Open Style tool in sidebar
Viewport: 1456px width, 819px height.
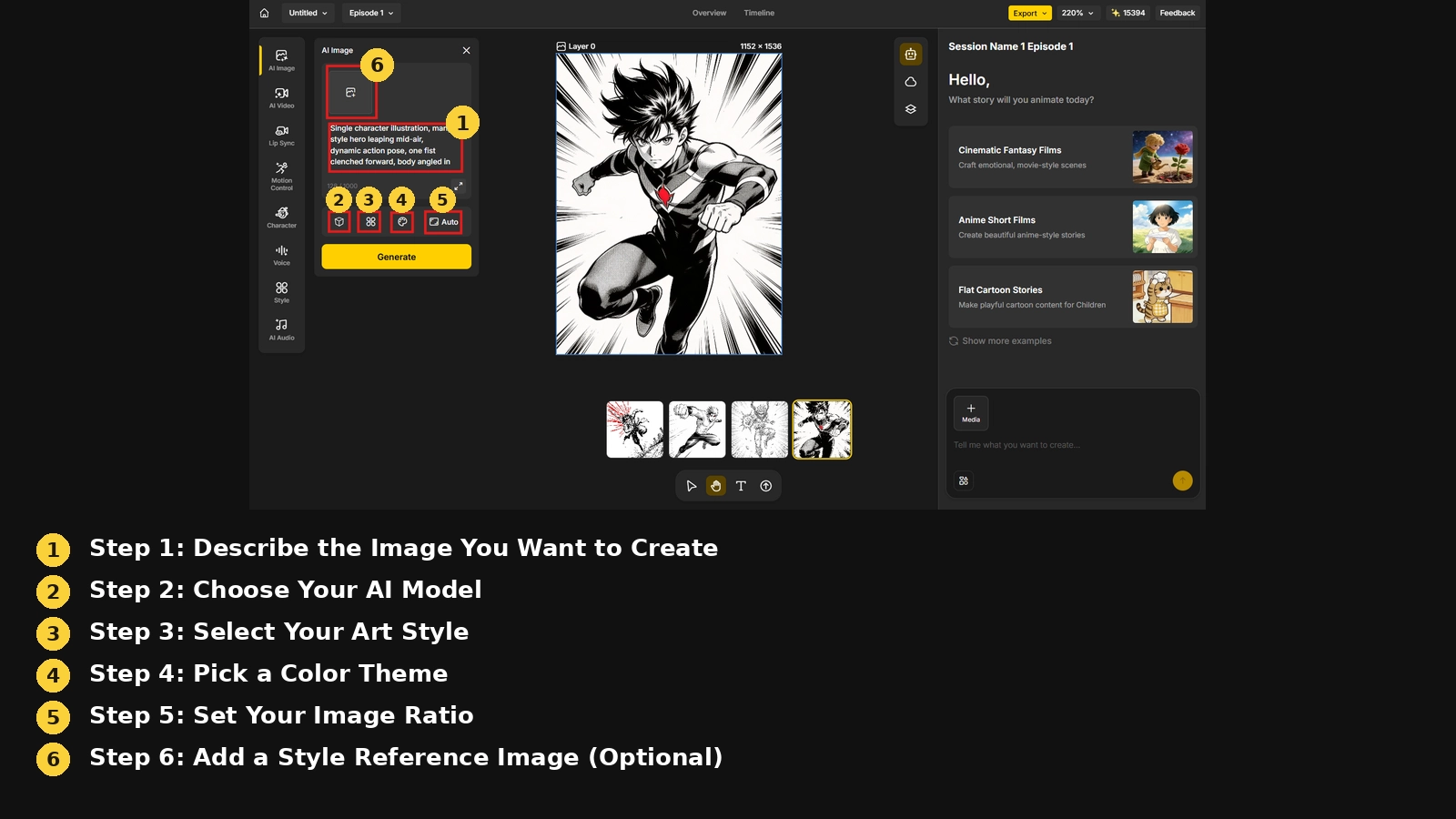[x=281, y=292]
